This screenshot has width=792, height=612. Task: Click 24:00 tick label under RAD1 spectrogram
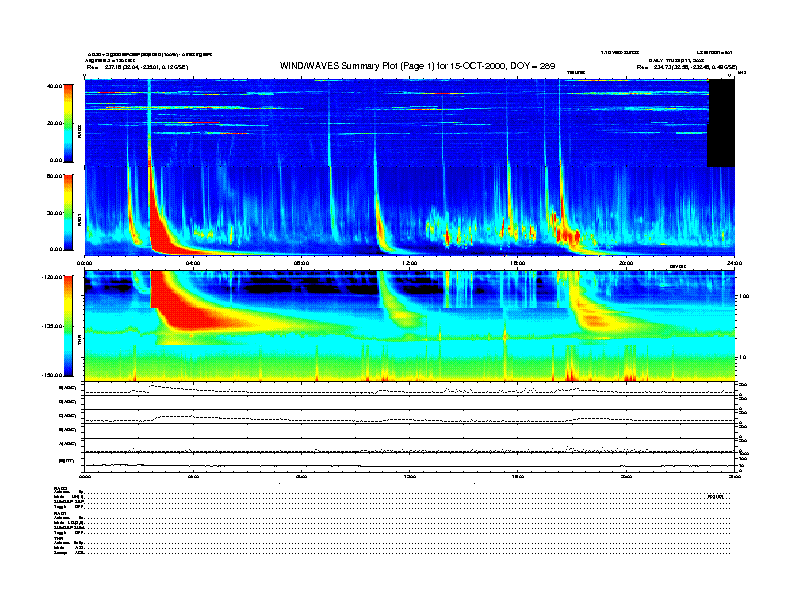[x=734, y=263]
